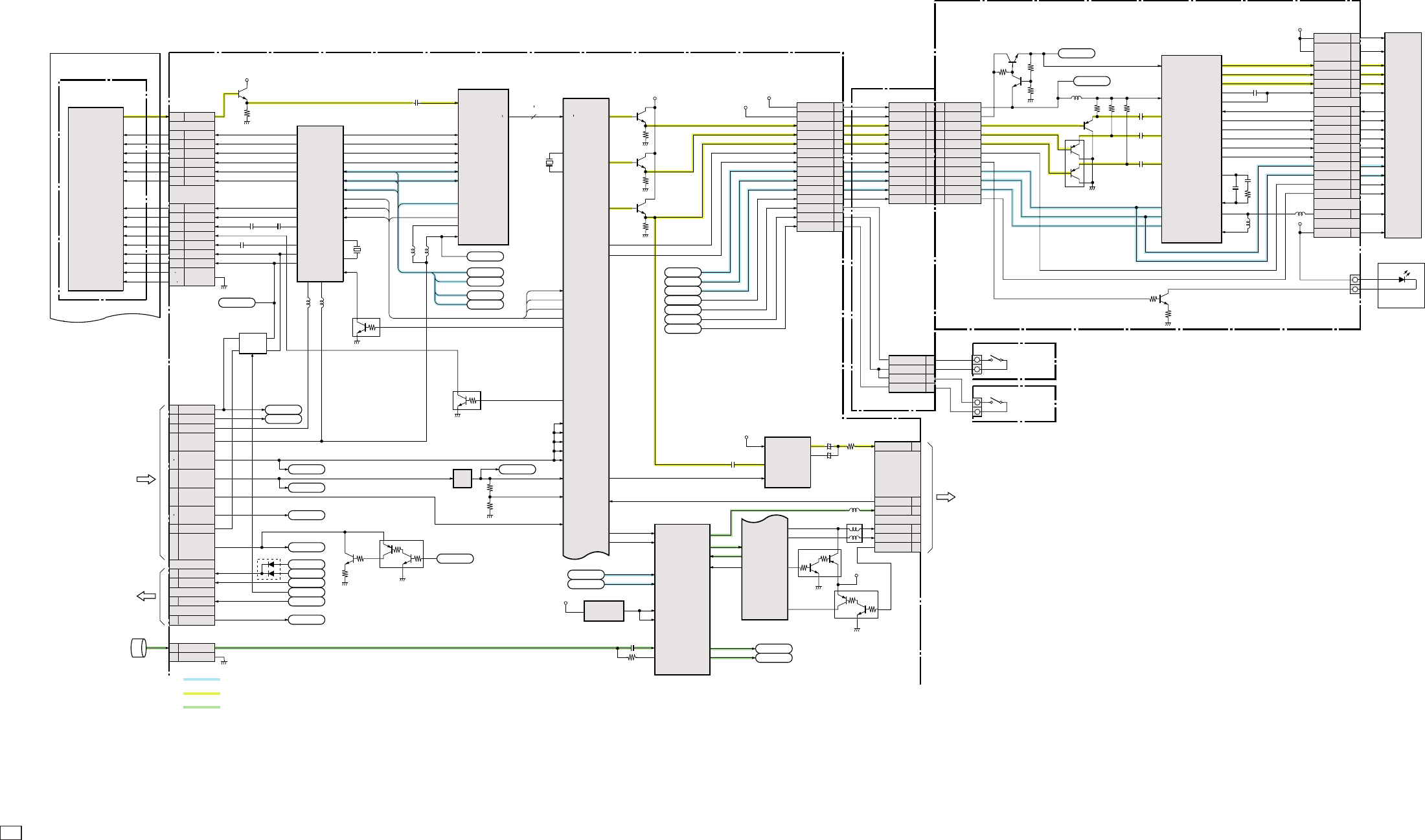Click the two-circle terminal beside the LED box

pyautogui.click(x=1354, y=284)
